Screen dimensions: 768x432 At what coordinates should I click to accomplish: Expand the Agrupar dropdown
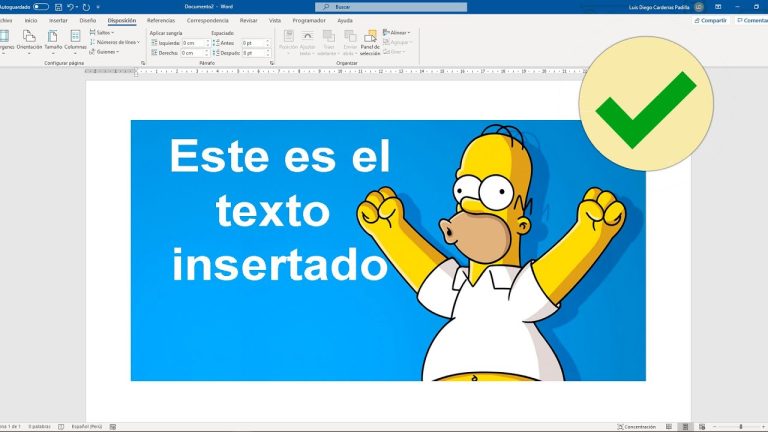(398, 43)
